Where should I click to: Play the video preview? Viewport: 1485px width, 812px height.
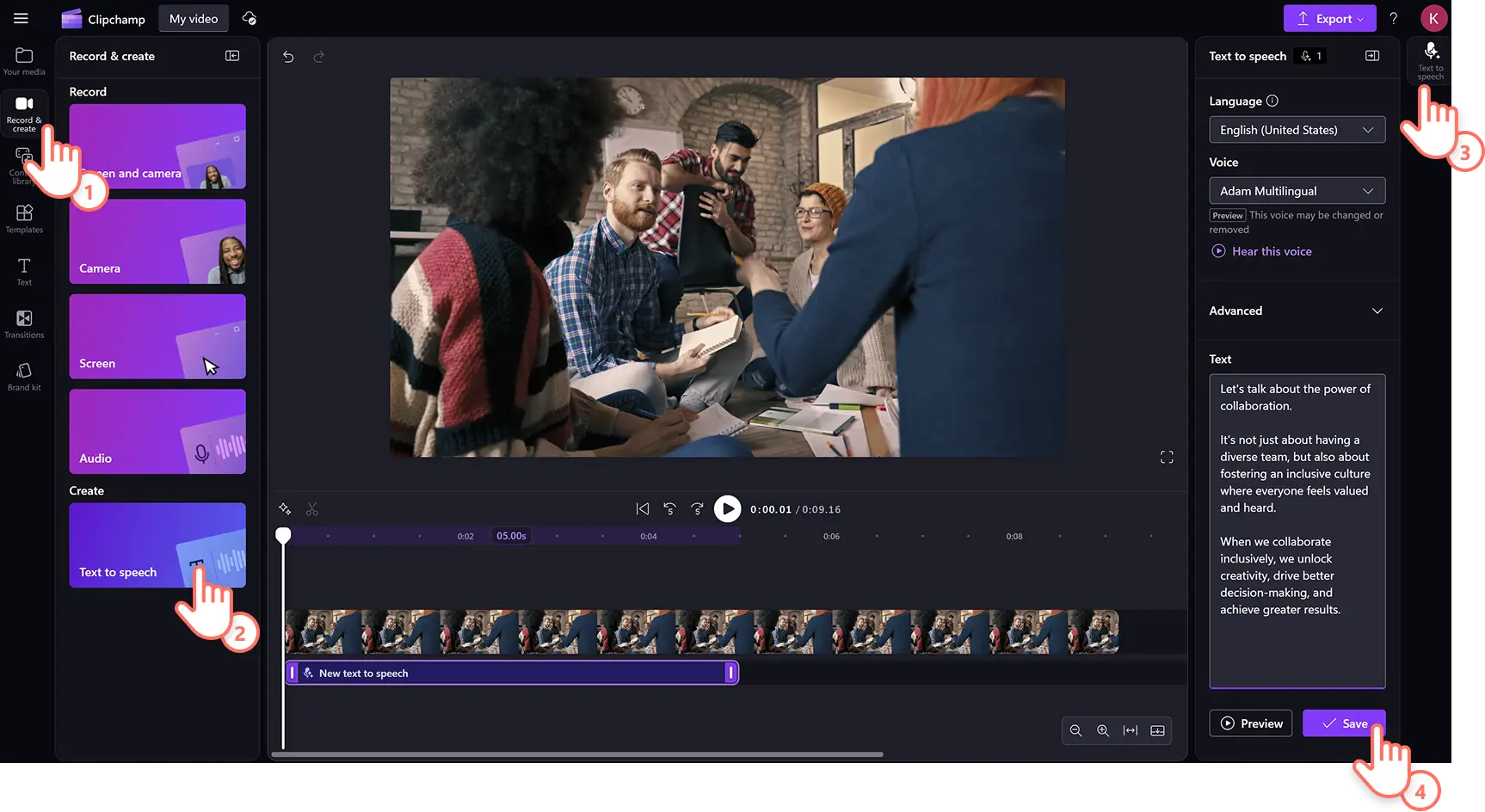pyautogui.click(x=727, y=509)
